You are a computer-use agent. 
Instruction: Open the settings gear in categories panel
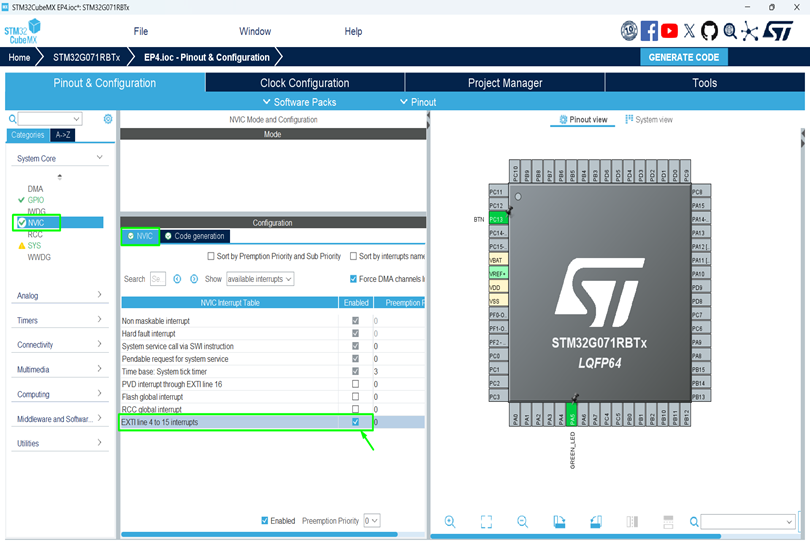coord(107,119)
